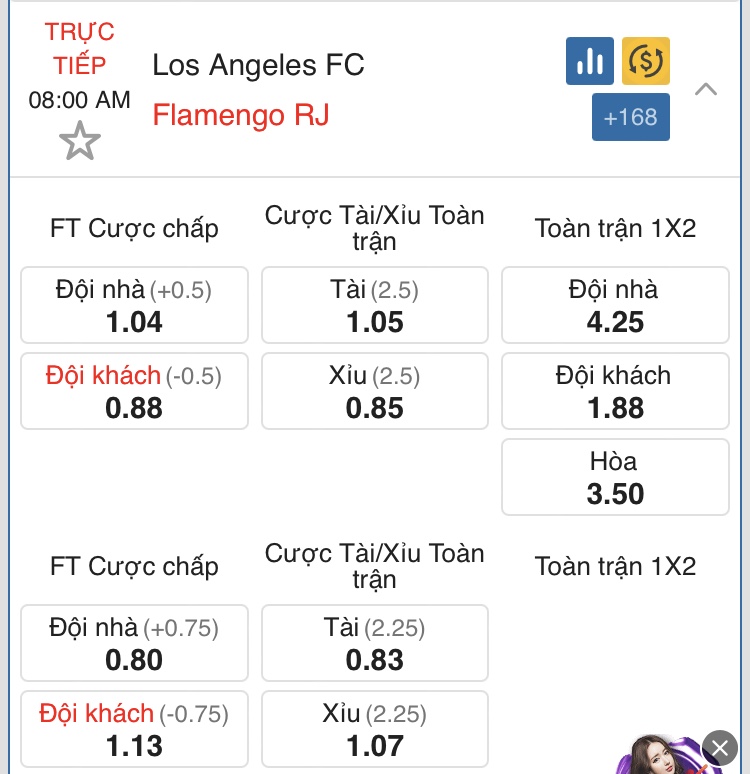
Task: Pick Xỉu (2.5) at 0.85
Action: click(375, 391)
